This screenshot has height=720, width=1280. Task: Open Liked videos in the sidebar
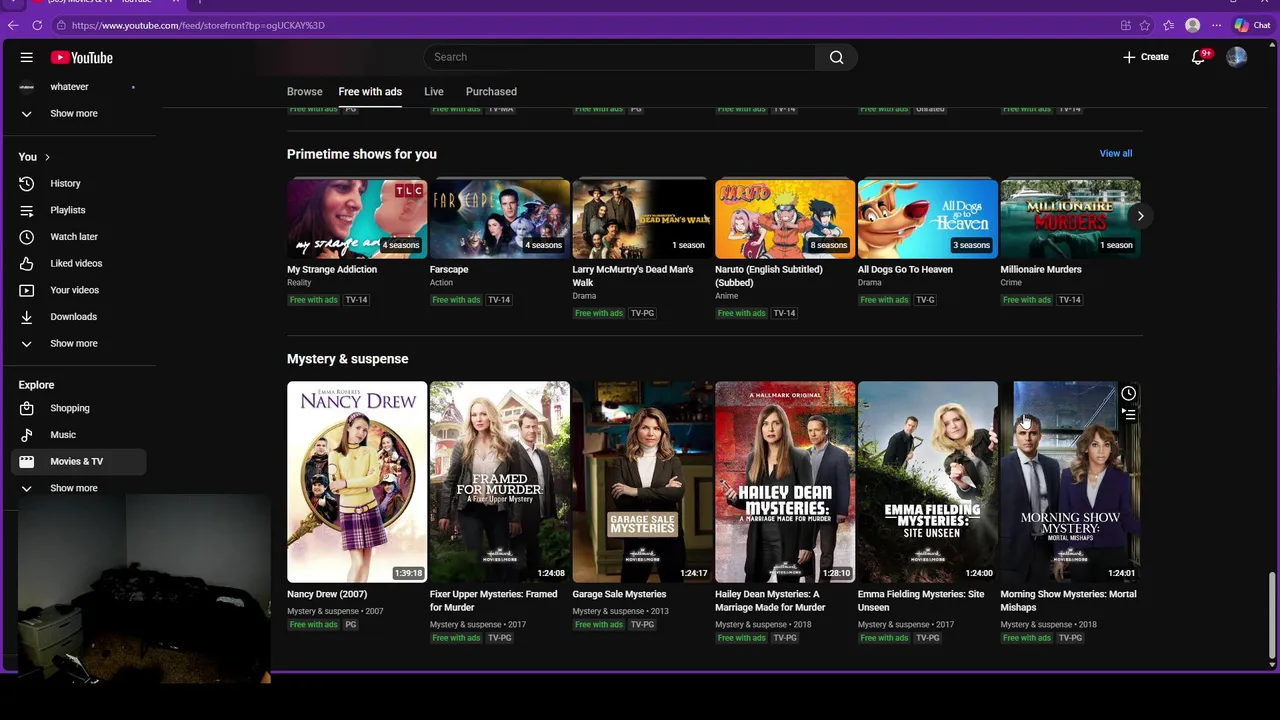pos(78,264)
